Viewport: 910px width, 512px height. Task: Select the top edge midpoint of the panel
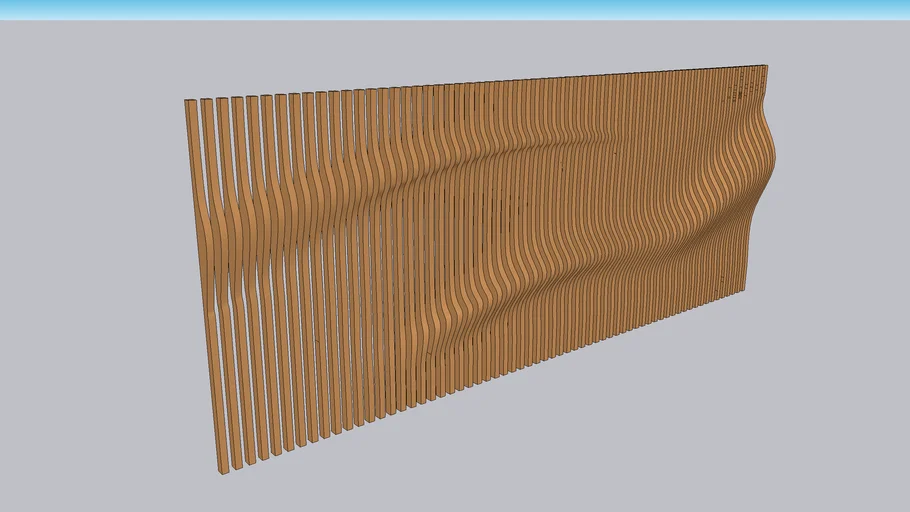(476, 85)
